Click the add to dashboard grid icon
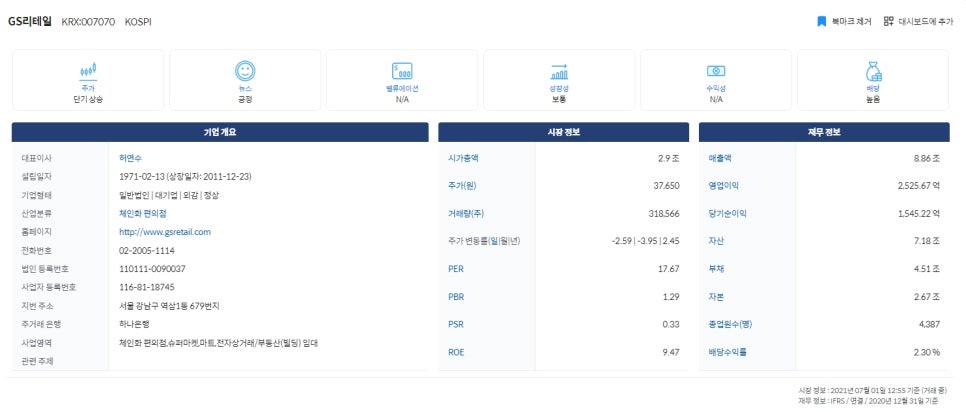Viewport: 966px width, 412px height. pyautogui.click(x=888, y=22)
